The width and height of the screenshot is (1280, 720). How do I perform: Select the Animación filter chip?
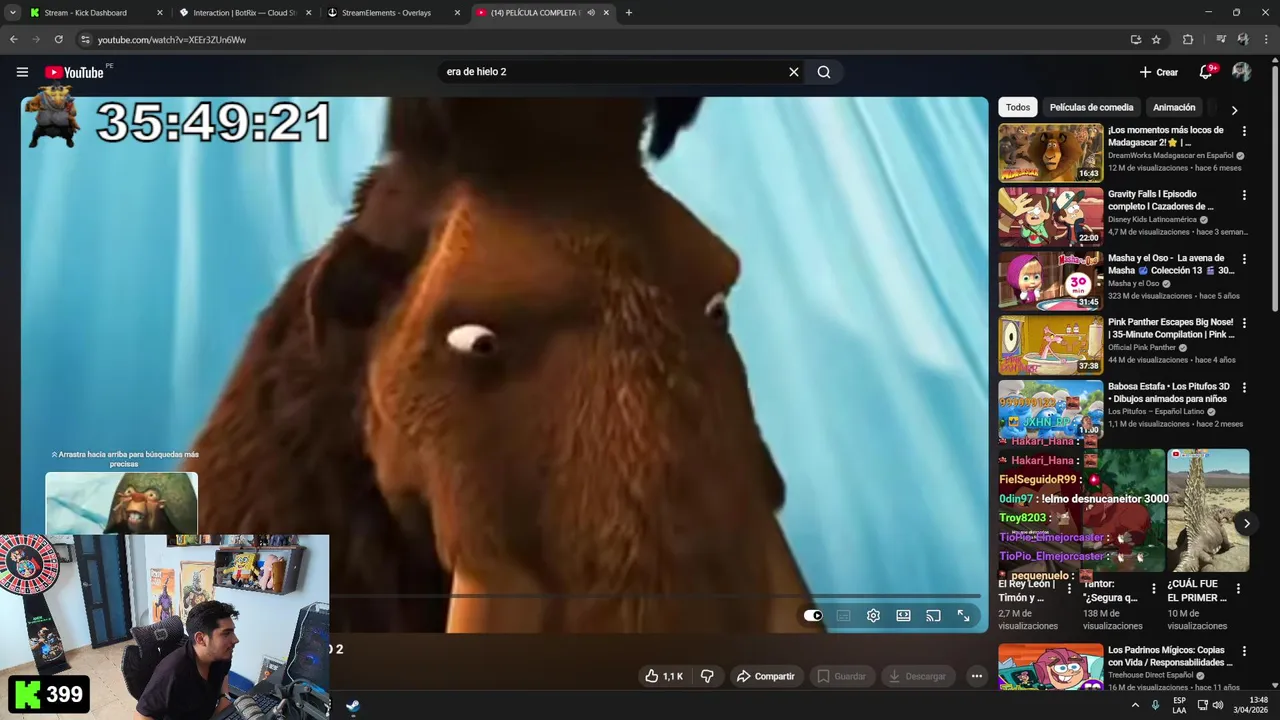1174,107
